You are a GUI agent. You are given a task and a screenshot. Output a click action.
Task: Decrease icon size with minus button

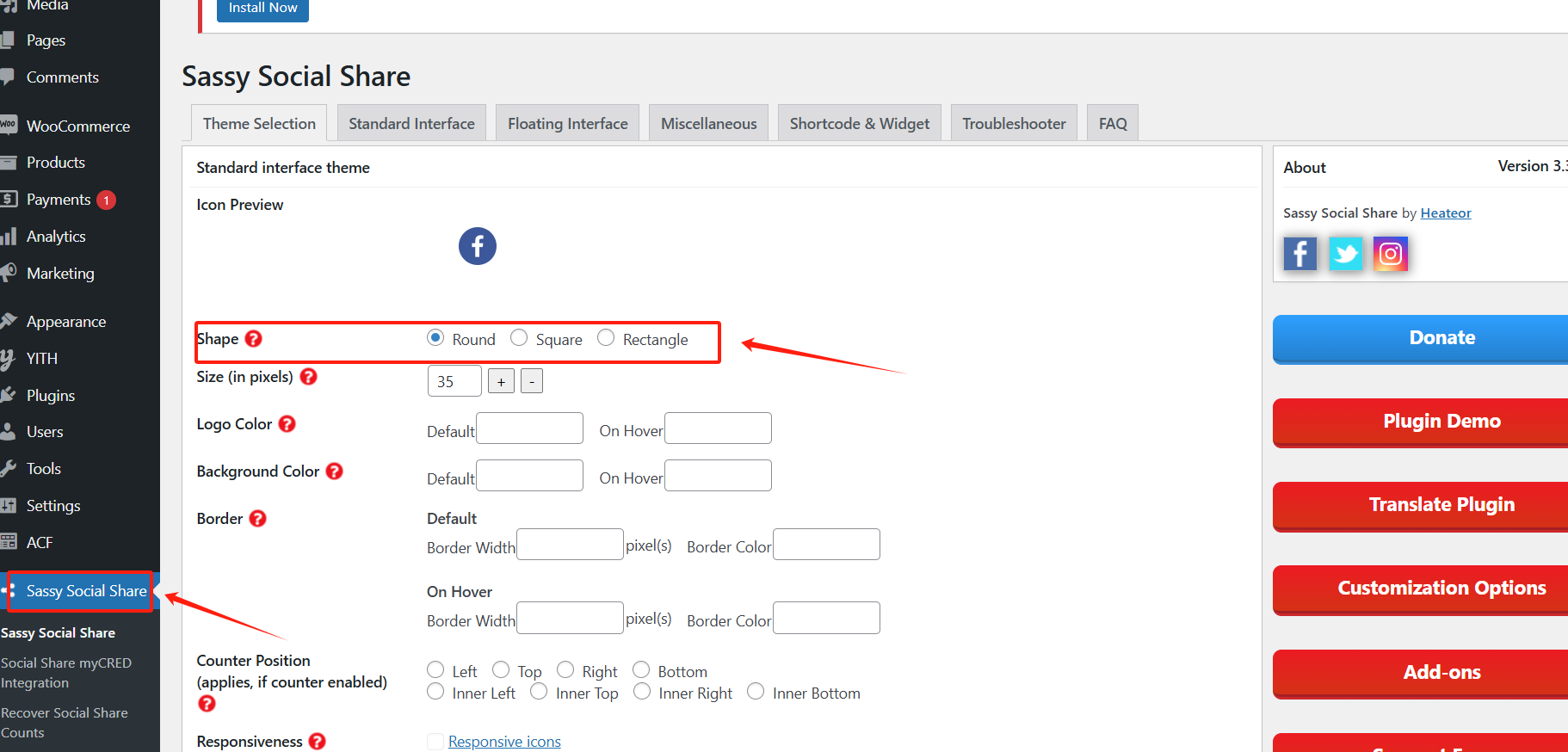(x=532, y=381)
